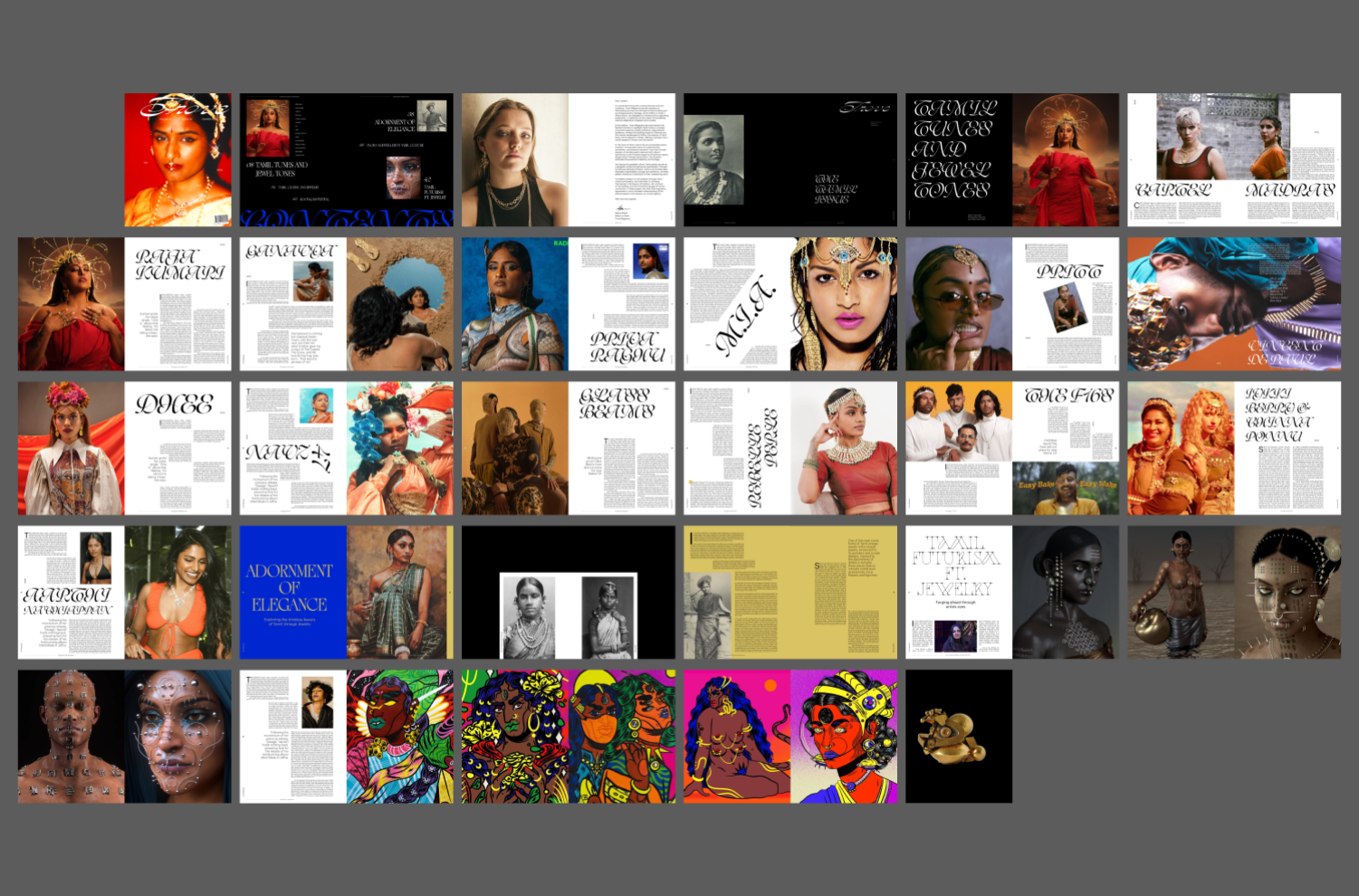Screen dimensions: 1359x896
Task: Open the Cartel Madras spread
Action: (x=1233, y=159)
